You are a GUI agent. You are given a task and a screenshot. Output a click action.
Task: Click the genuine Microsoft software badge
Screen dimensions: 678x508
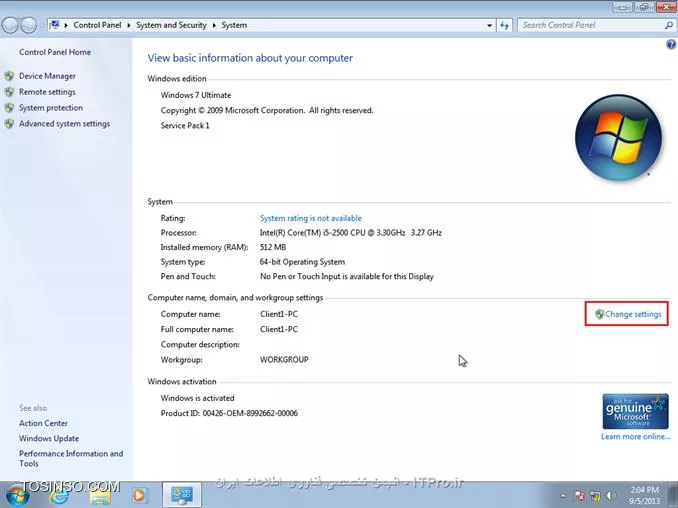[x=635, y=411]
